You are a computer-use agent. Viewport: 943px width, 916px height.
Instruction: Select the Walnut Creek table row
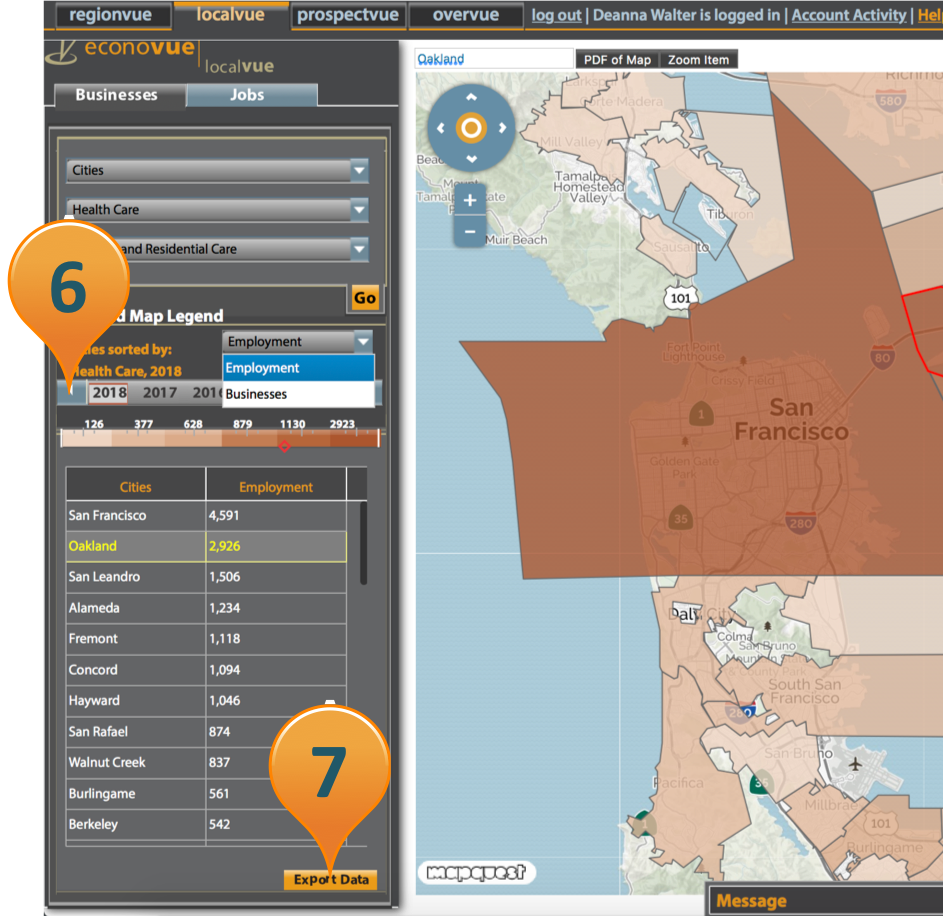click(206, 763)
